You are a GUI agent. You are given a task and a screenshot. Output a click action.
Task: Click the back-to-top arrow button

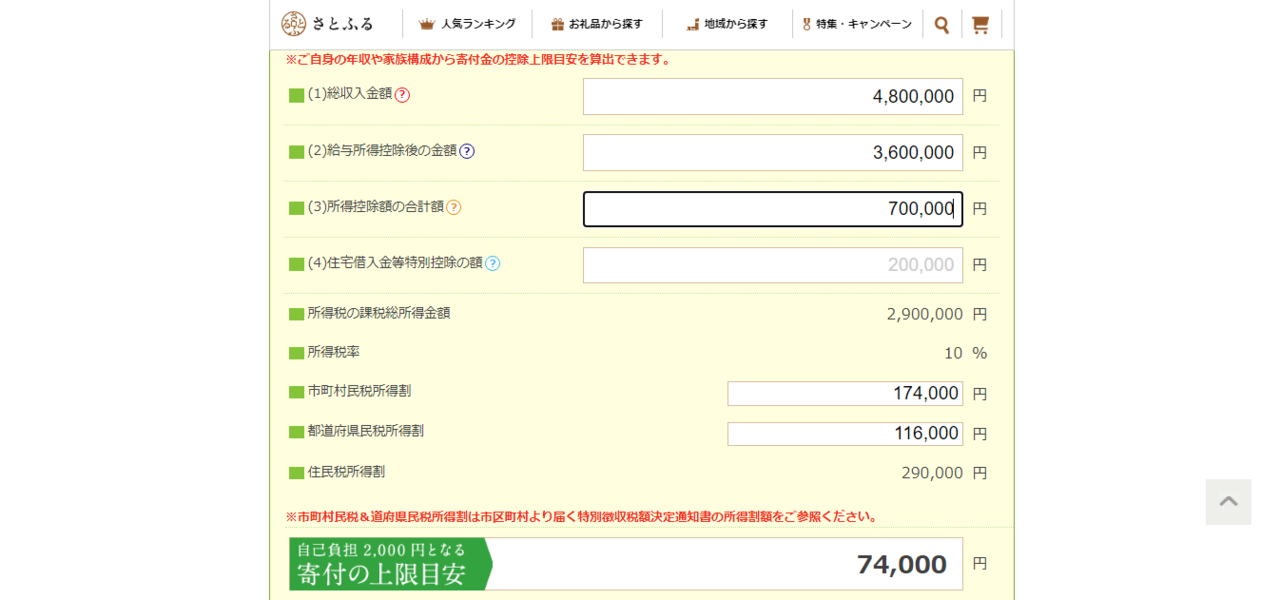(1228, 502)
